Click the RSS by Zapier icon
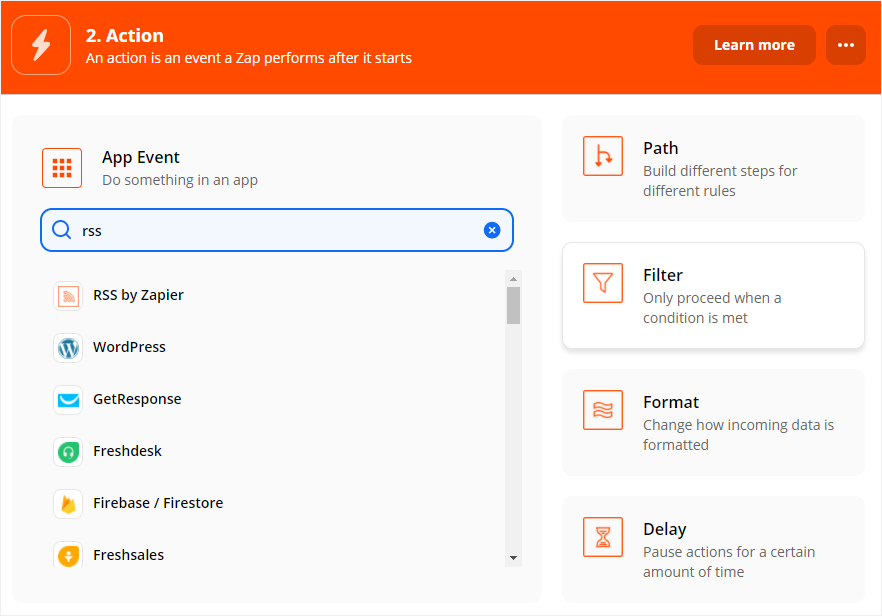This screenshot has height=616, width=882. click(68, 296)
